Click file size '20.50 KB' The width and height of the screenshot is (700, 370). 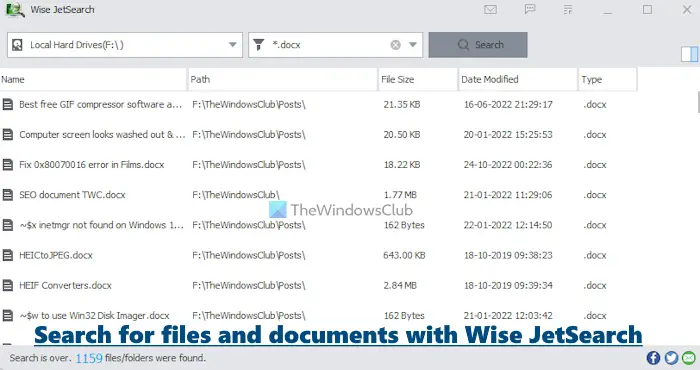[x=402, y=134]
